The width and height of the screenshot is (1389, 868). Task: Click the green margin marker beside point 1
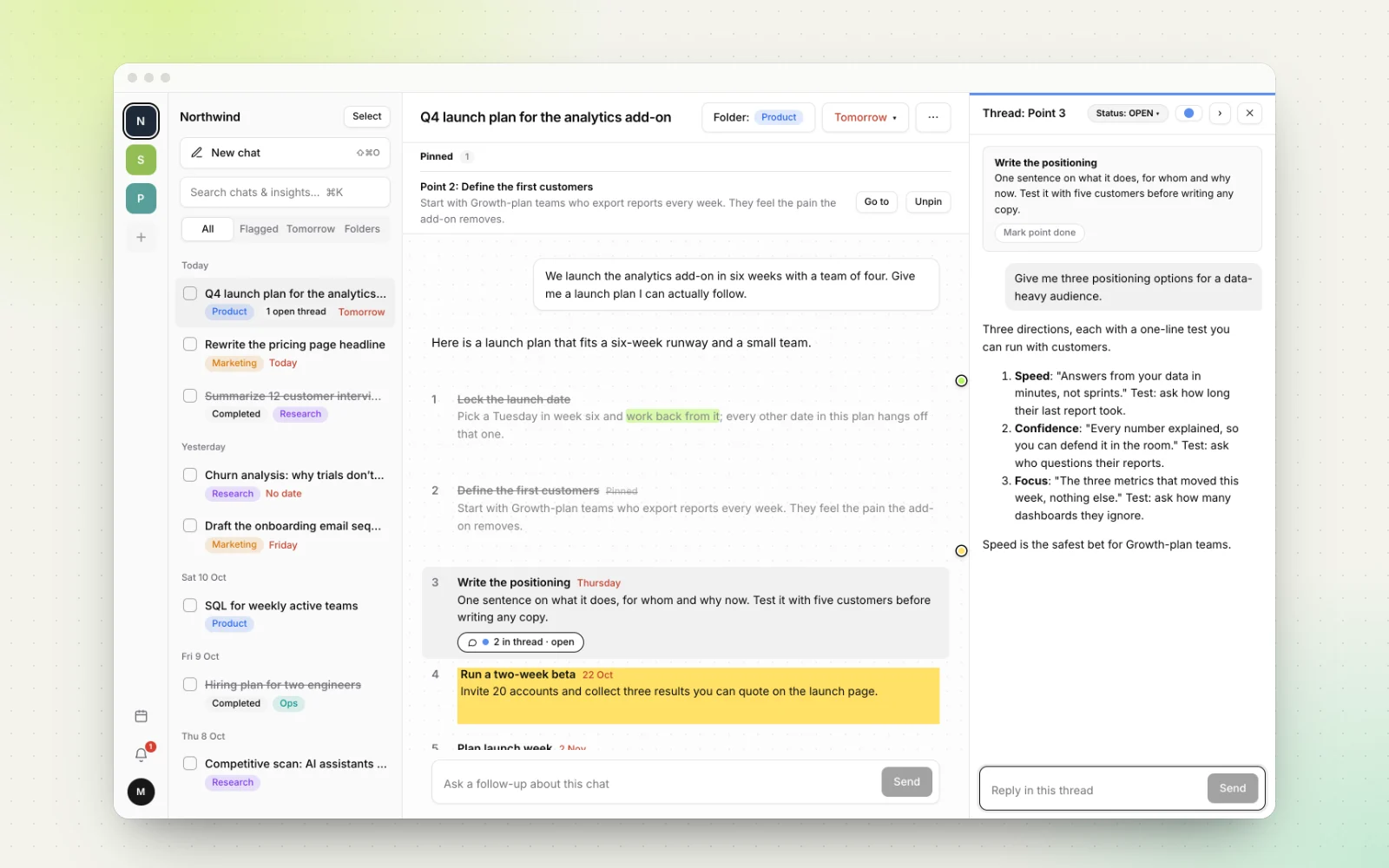961,380
